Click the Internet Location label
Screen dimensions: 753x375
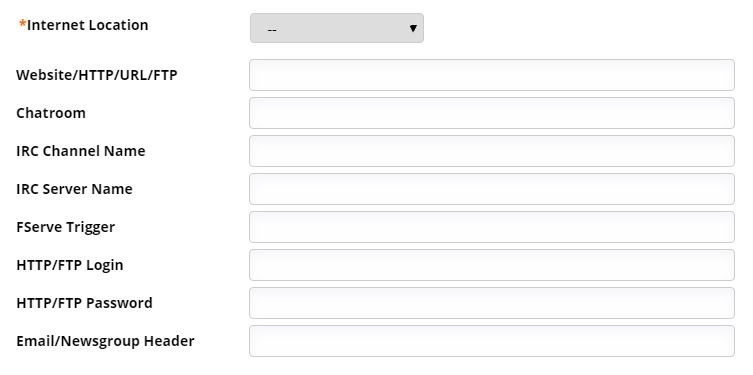[x=87, y=25]
